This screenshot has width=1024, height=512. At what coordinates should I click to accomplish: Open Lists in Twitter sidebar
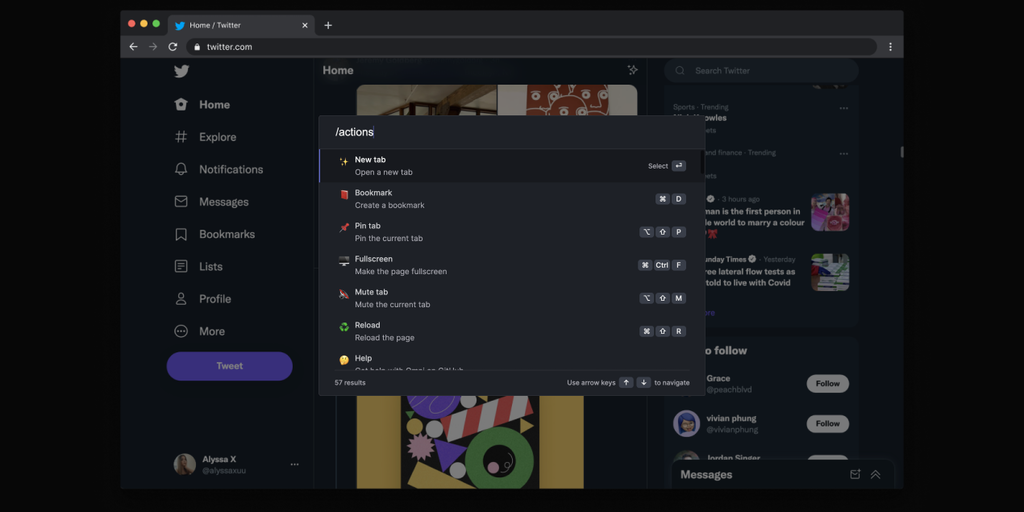click(x=199, y=266)
